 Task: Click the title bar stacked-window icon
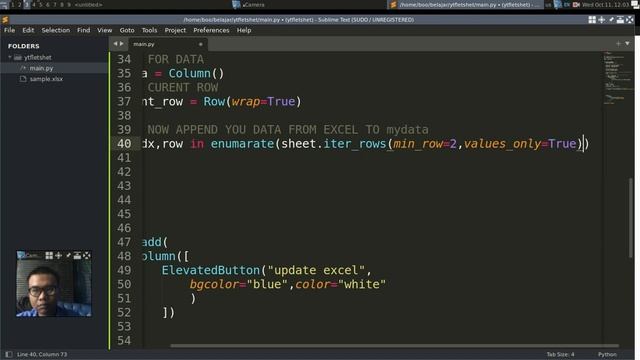coord(620,20)
